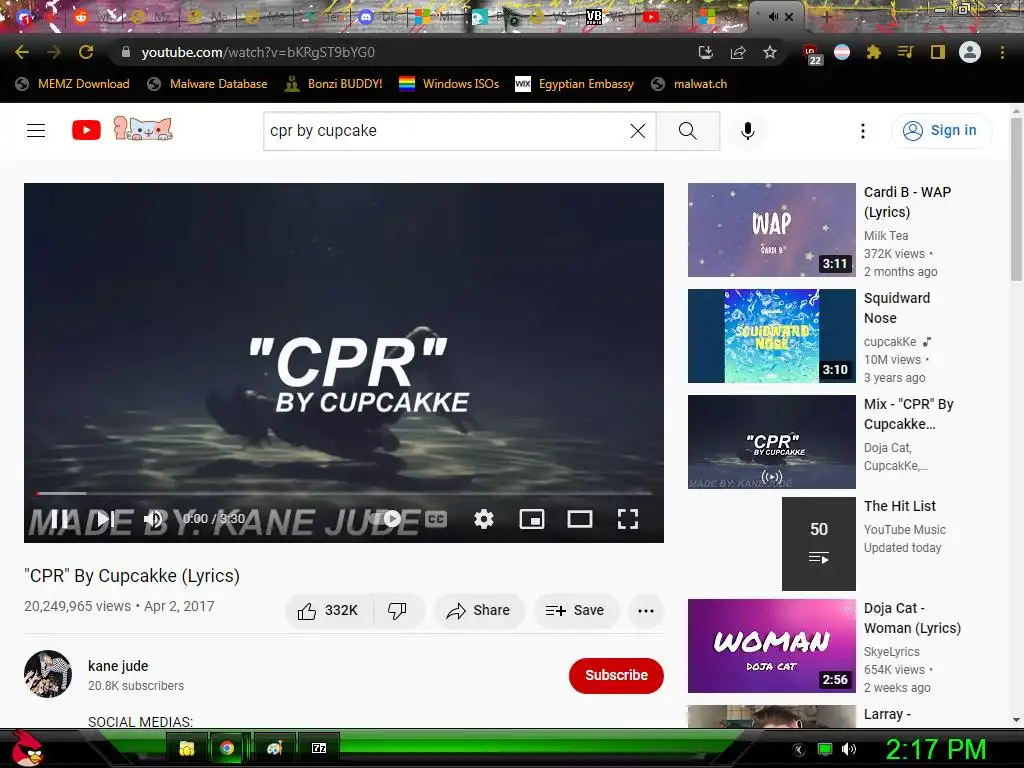Viewport: 1024px width, 768px height.
Task: Clear the search query with X
Action: pos(638,131)
